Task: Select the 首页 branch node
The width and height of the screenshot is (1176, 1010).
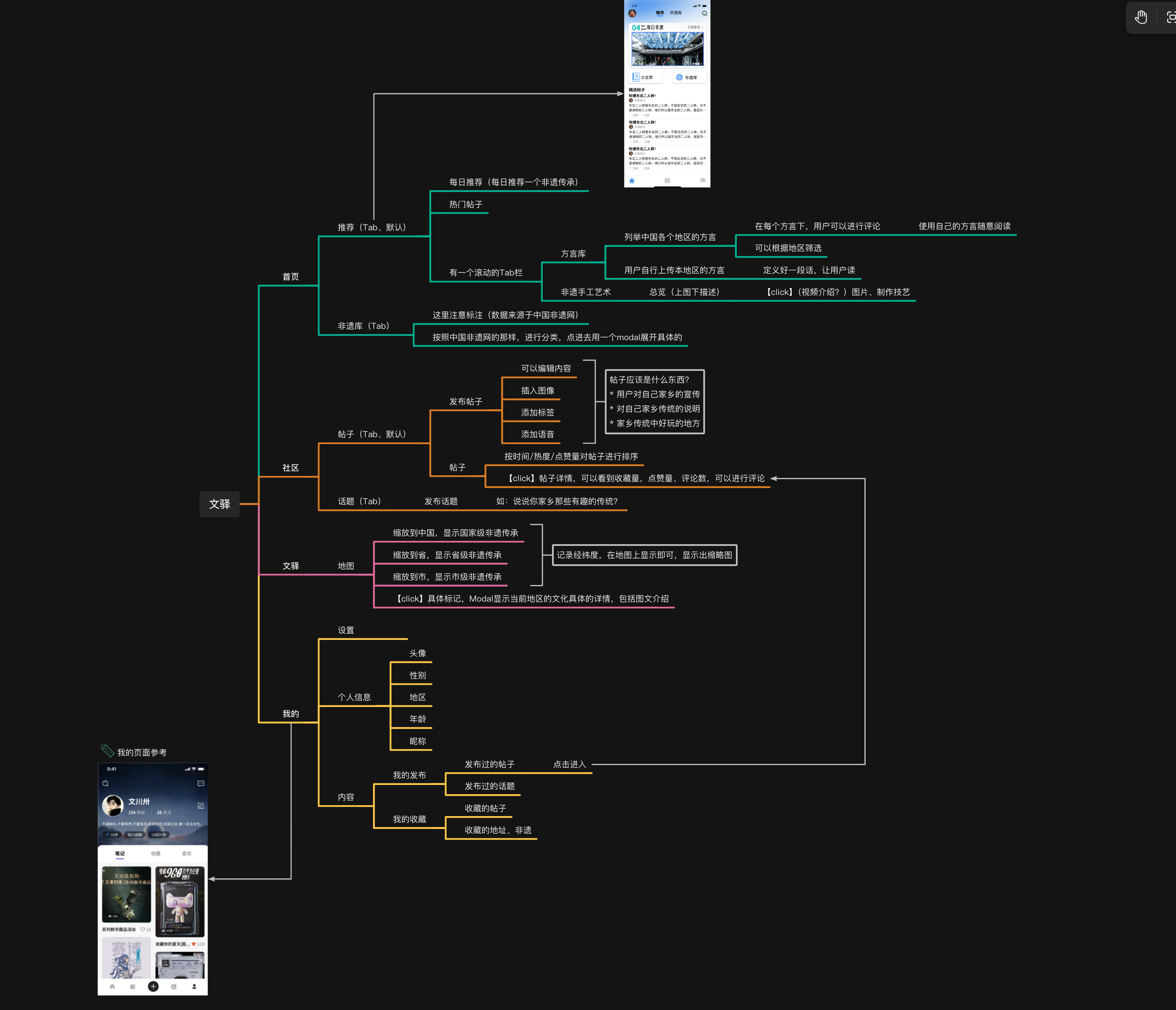Action: pos(291,276)
